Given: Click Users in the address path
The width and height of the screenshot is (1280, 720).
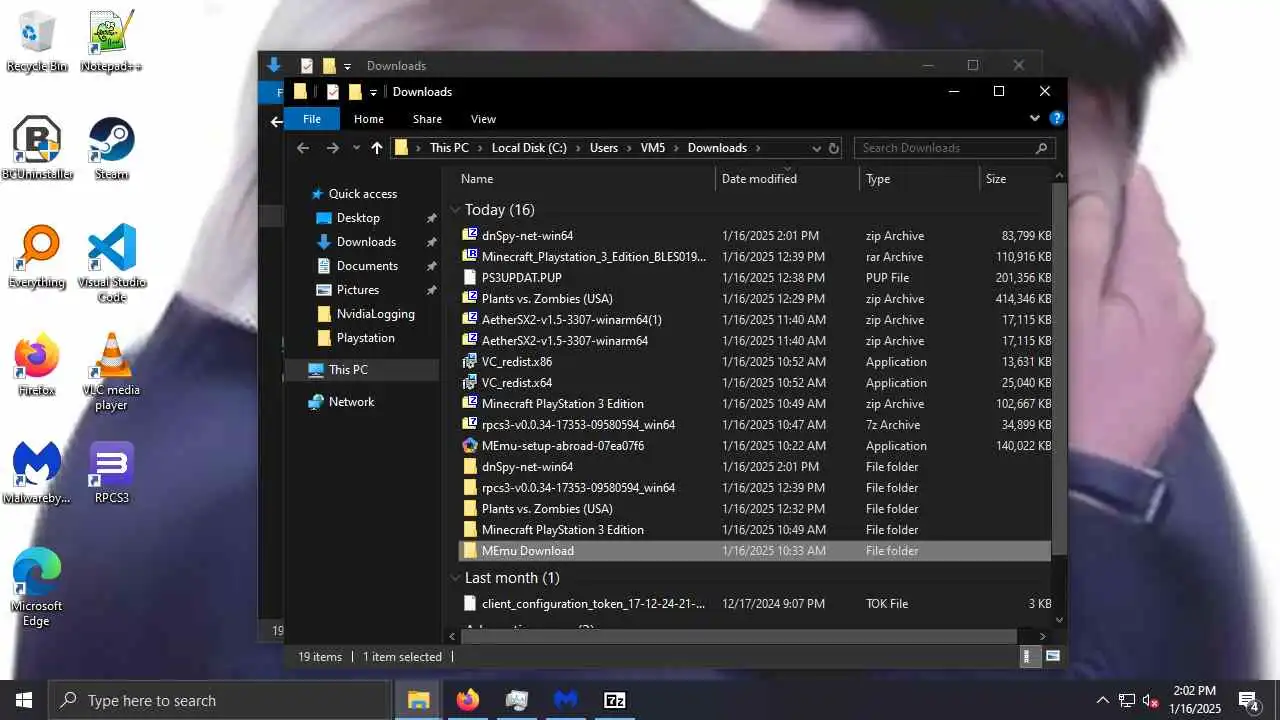Looking at the screenshot, I should tap(603, 148).
